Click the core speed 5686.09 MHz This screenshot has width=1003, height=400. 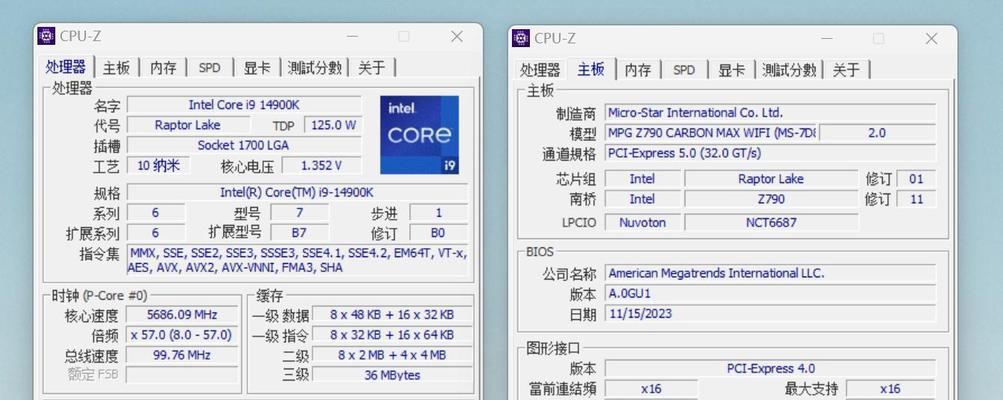(x=182, y=315)
